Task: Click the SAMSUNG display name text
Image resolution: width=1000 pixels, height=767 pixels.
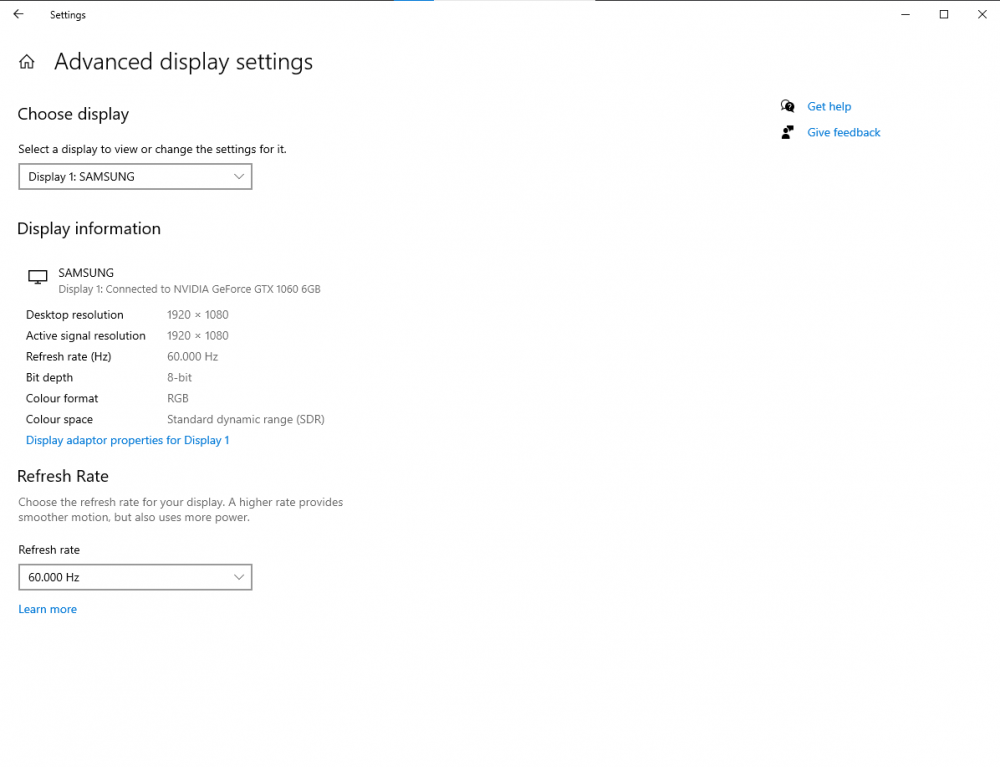Action: (x=86, y=273)
